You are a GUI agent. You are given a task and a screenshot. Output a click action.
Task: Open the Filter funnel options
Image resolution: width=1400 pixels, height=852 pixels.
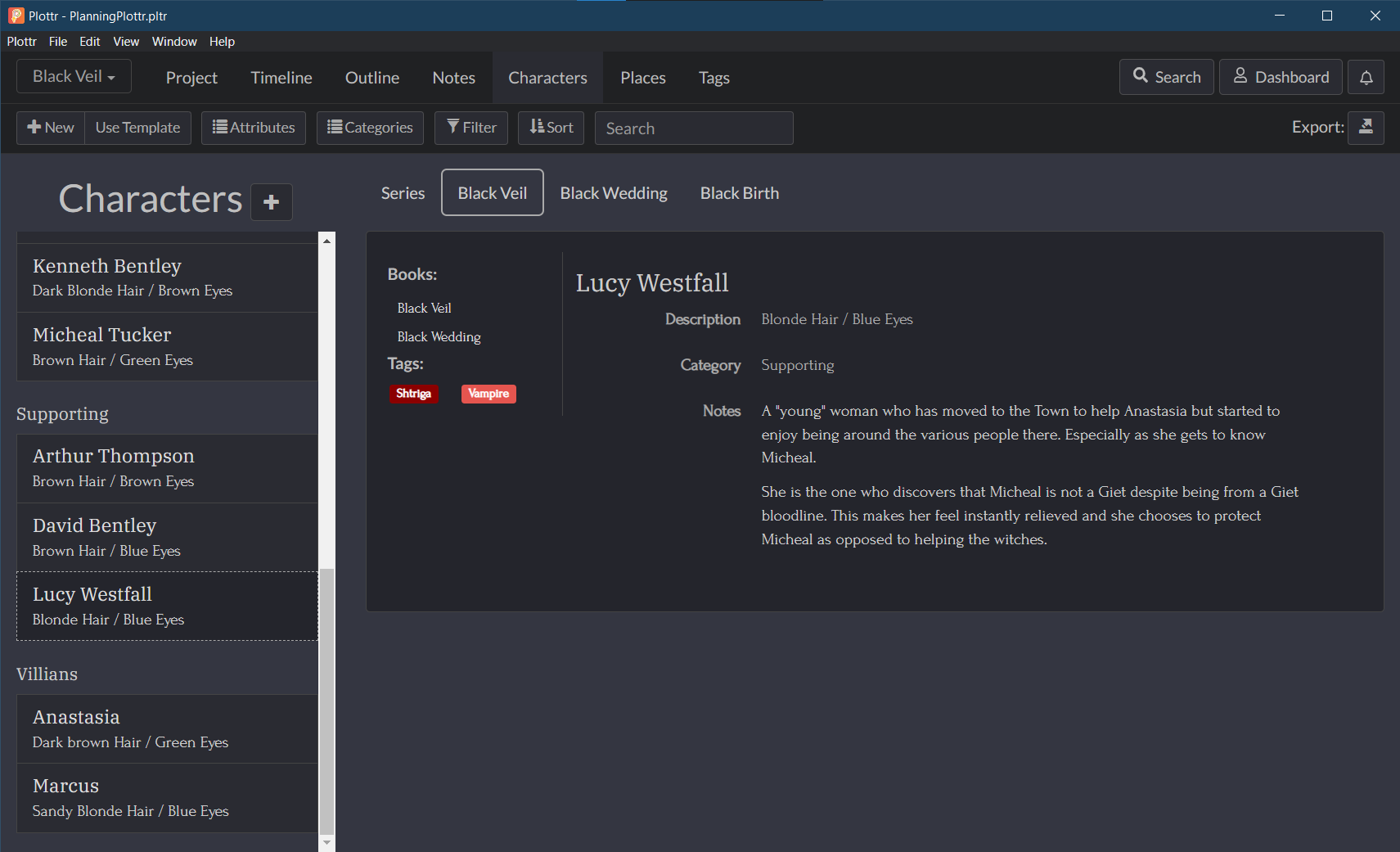click(x=471, y=128)
